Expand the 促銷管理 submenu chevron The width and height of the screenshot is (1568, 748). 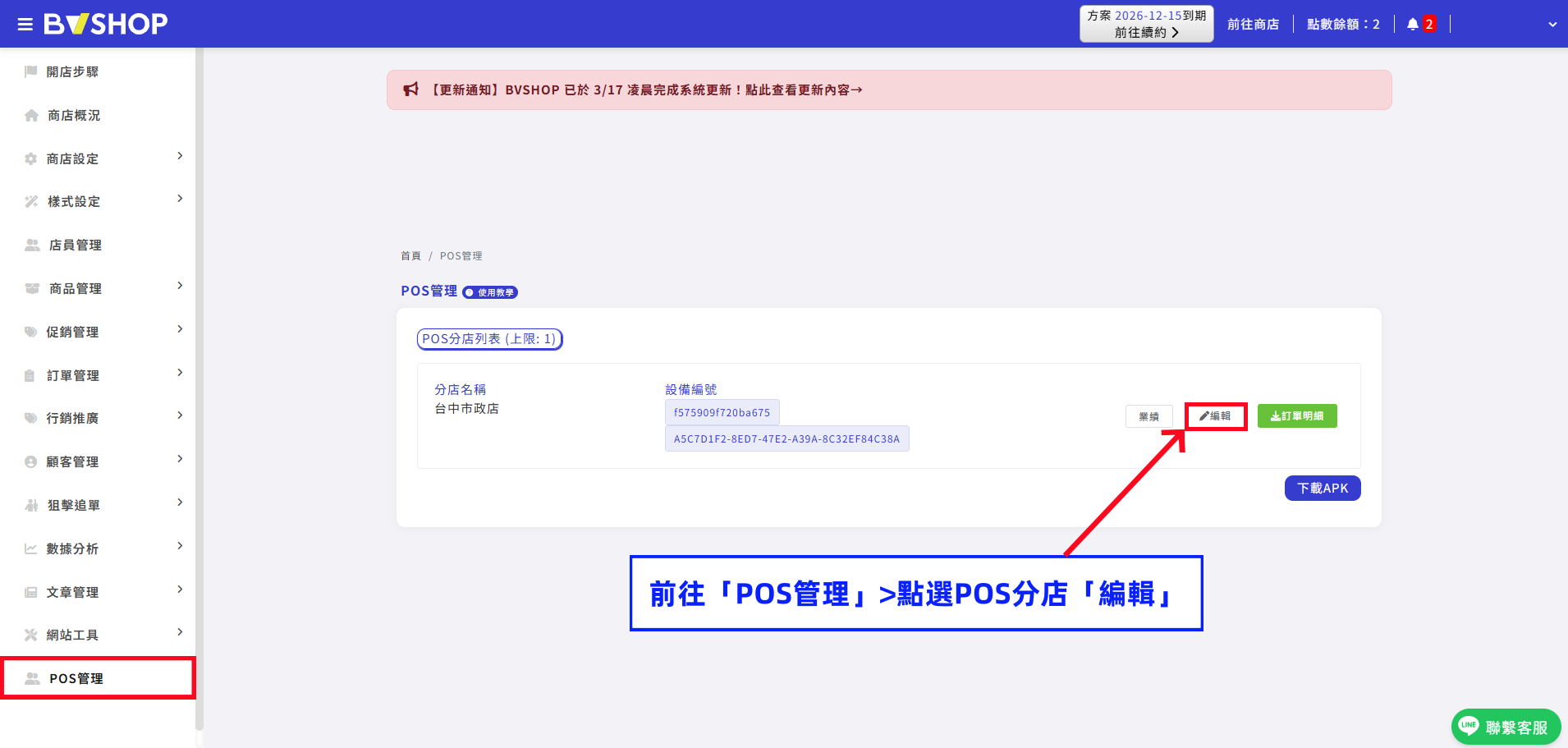pos(180,329)
